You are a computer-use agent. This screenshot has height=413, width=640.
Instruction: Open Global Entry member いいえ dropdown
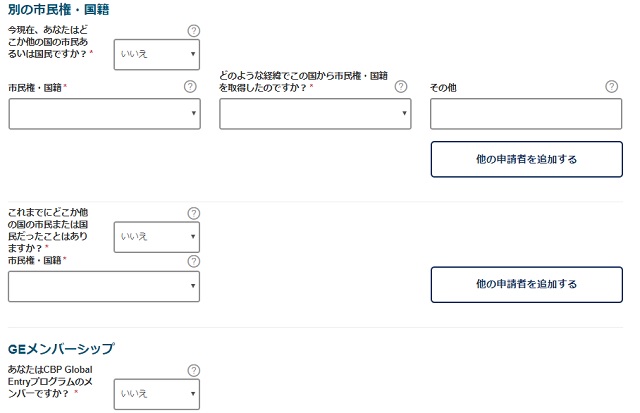click(157, 394)
